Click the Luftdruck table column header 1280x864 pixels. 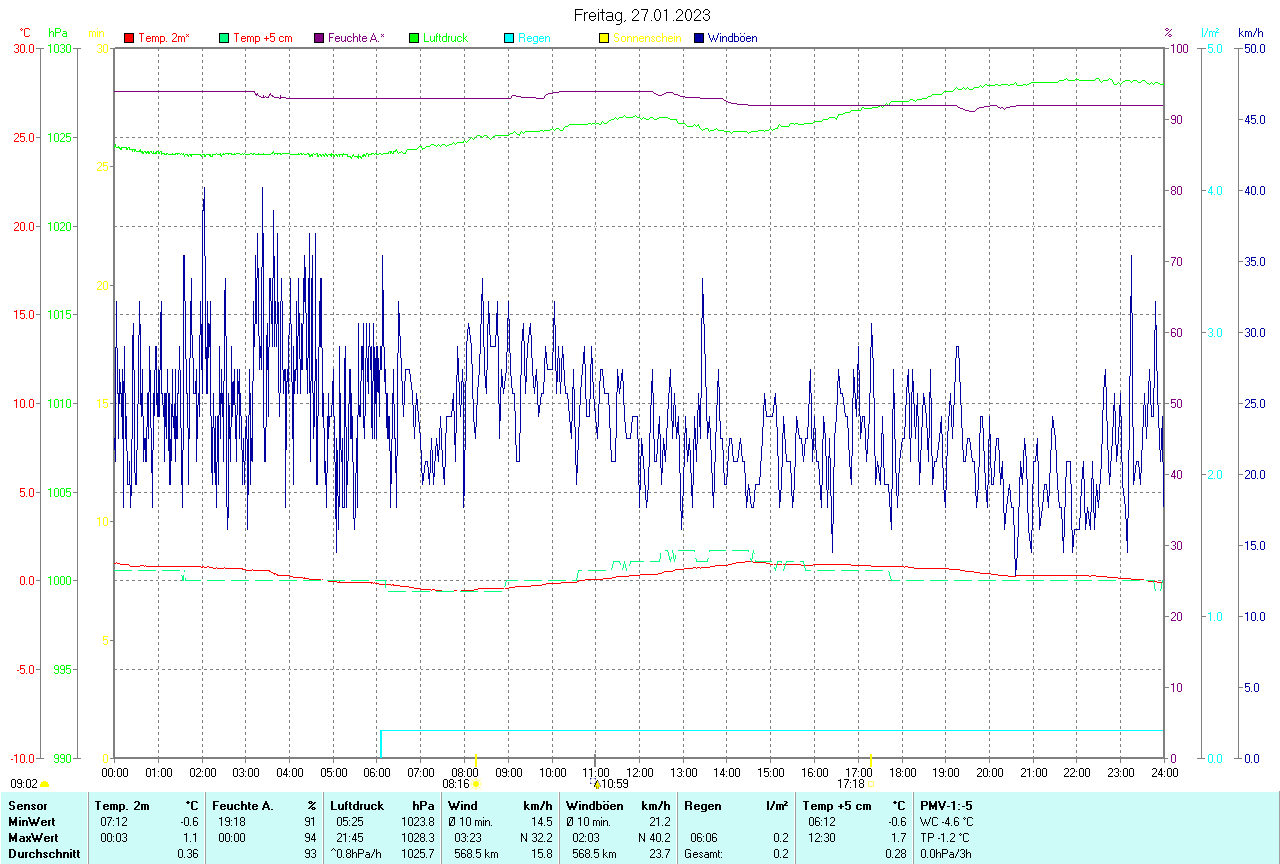tap(359, 806)
